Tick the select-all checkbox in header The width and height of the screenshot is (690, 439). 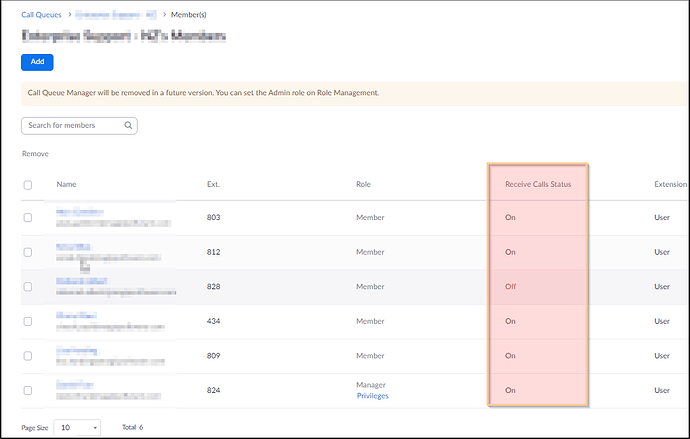28,185
